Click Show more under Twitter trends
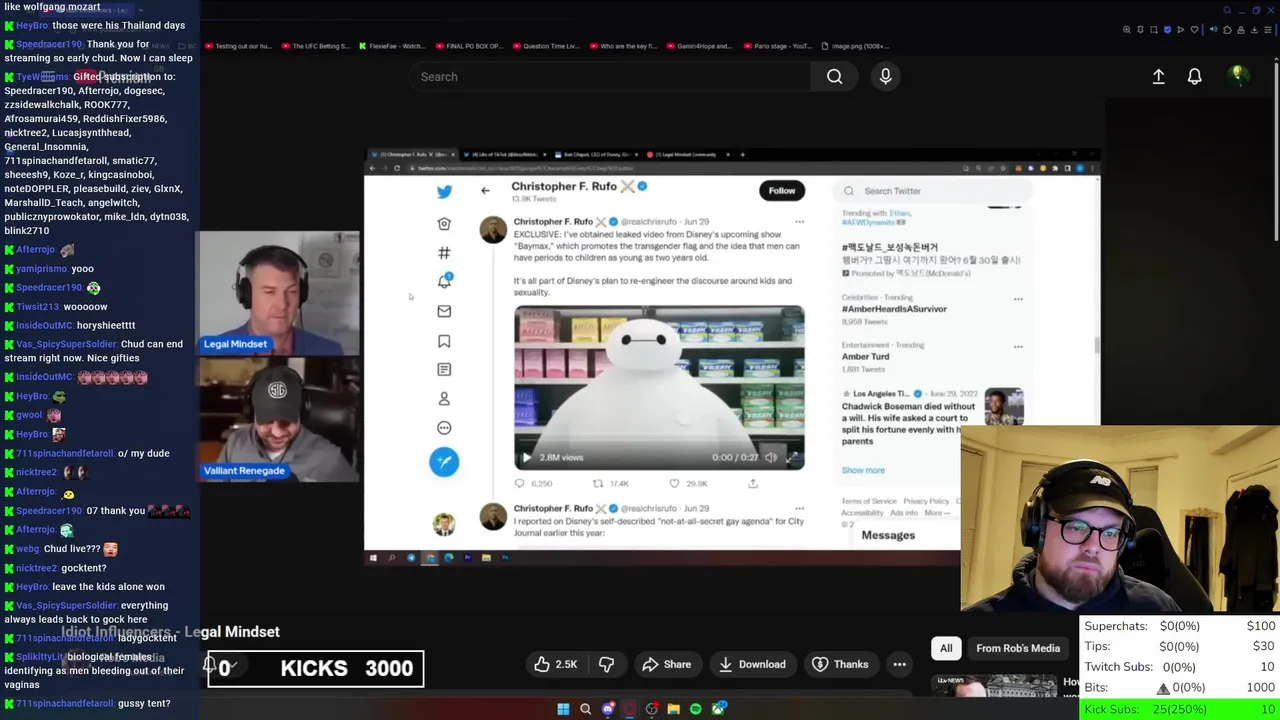This screenshot has height=720, width=1280. 863,470
